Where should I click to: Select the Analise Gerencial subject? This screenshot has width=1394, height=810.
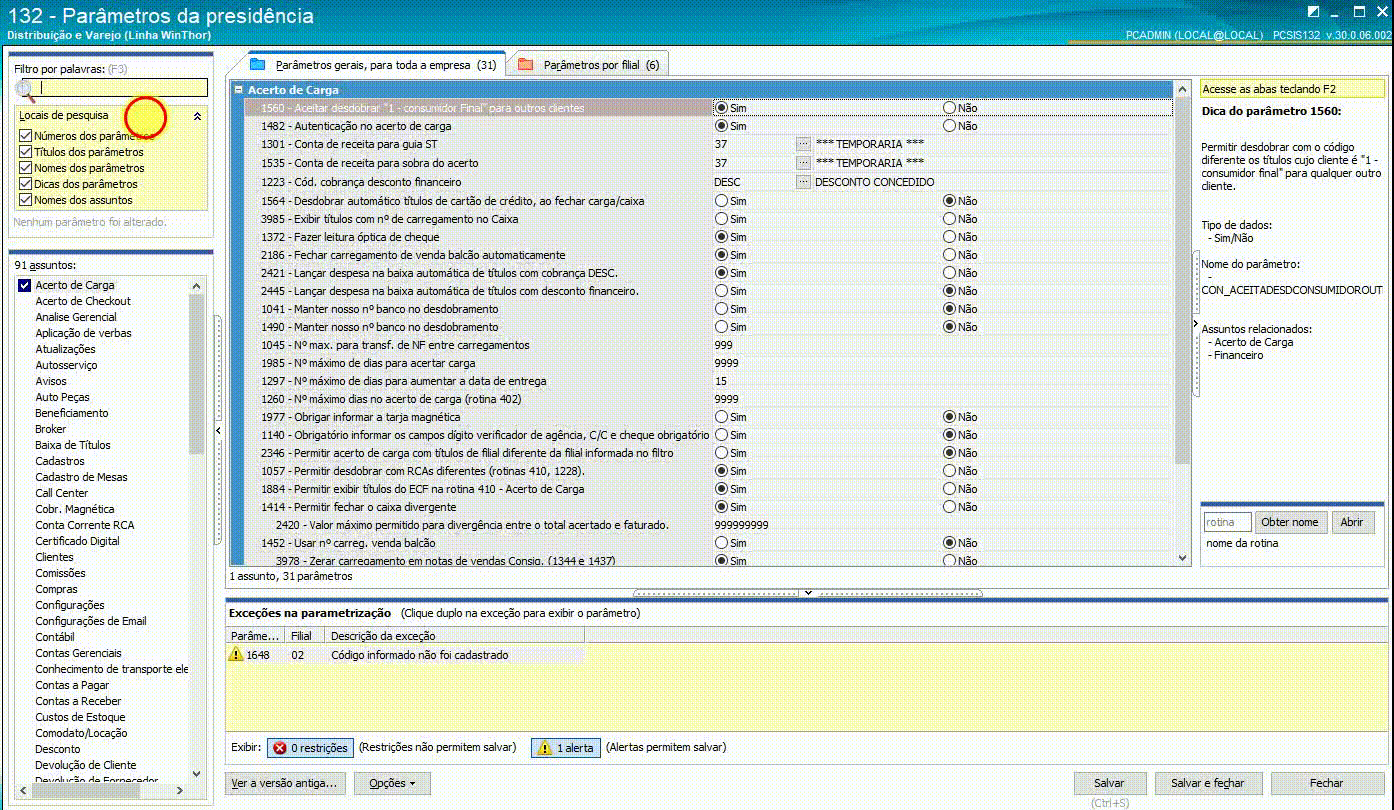(76, 317)
